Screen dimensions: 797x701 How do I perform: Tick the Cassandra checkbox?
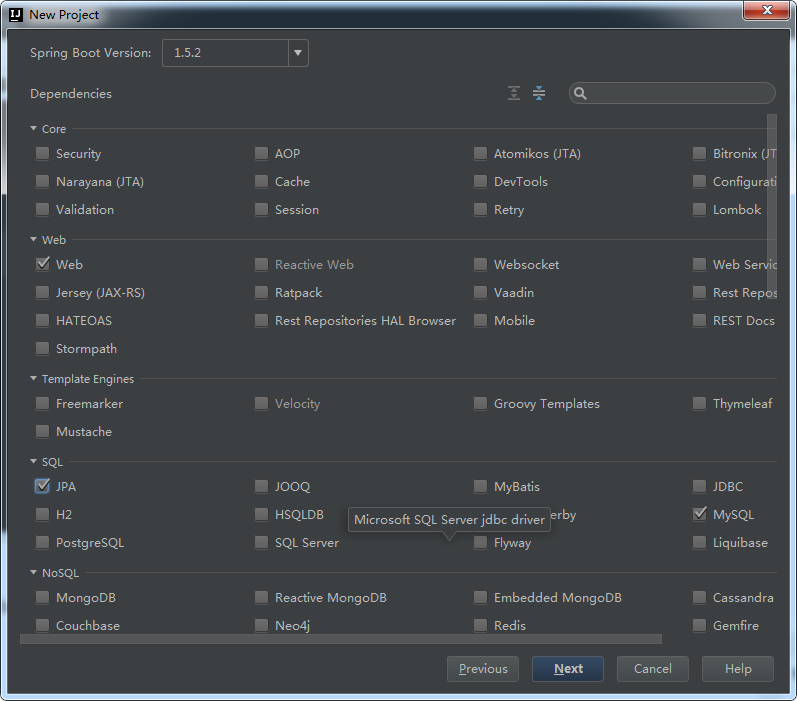[699, 597]
